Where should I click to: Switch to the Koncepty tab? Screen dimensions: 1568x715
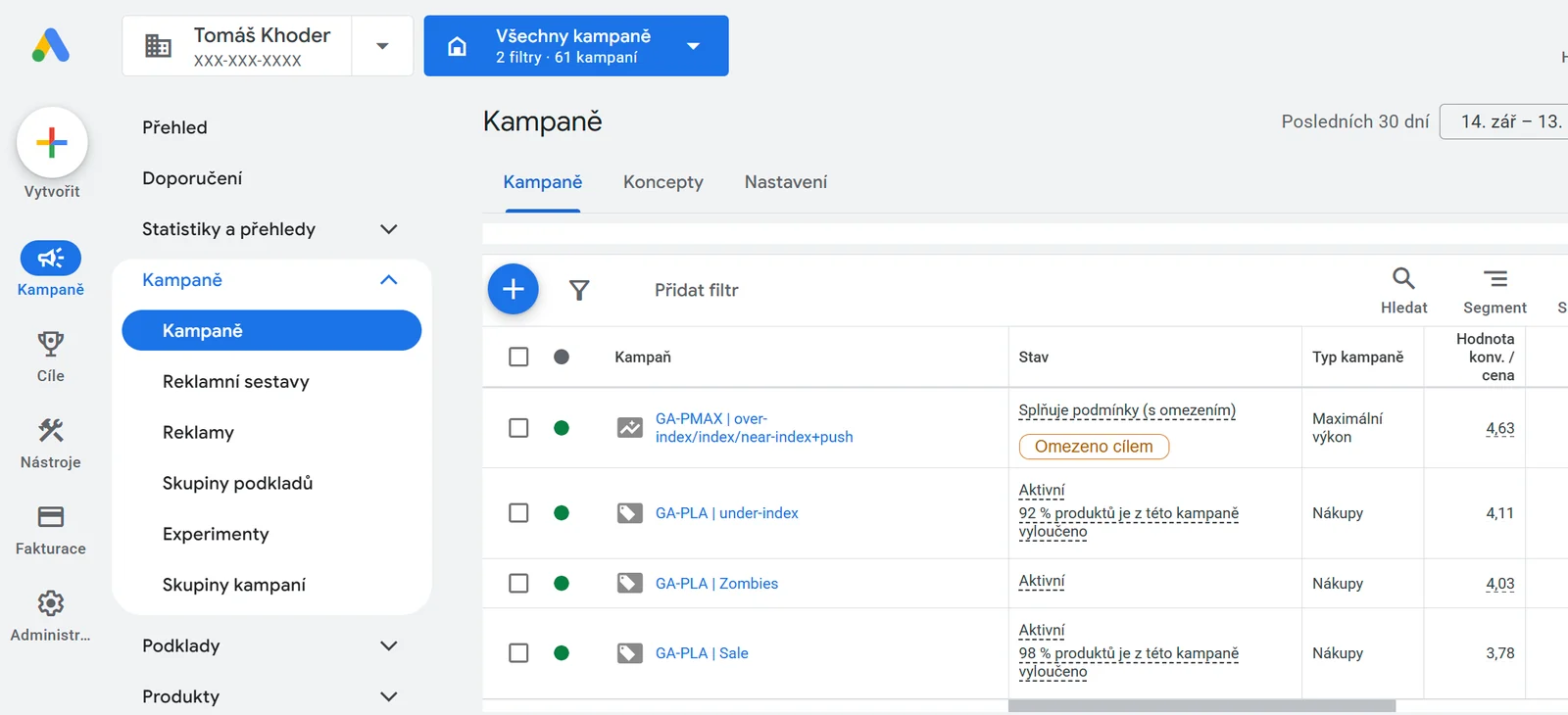[663, 182]
